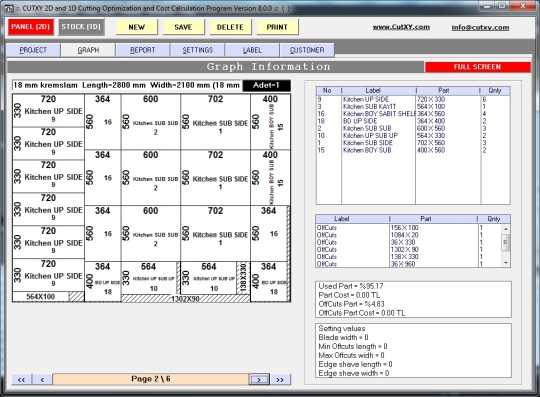Select the Kitchen BOY SUB 400 X 560 row
The image size is (540, 397).
click(x=413, y=150)
